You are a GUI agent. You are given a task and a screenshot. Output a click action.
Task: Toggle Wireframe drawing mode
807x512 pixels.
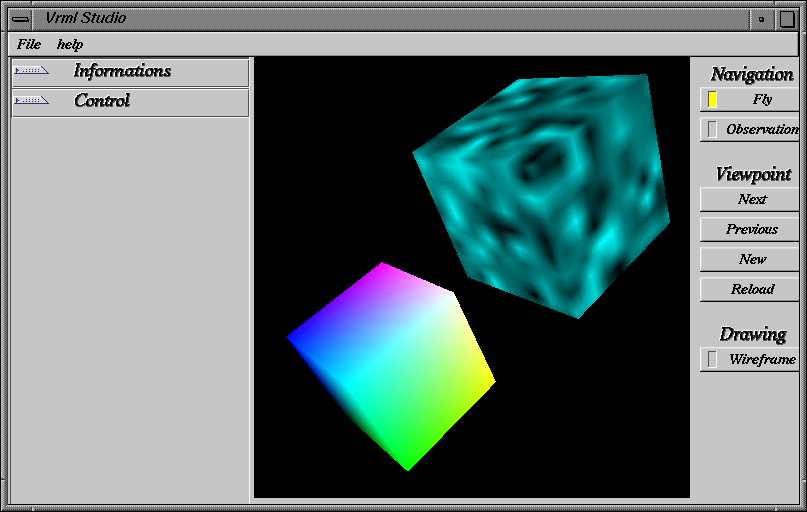tap(750, 359)
